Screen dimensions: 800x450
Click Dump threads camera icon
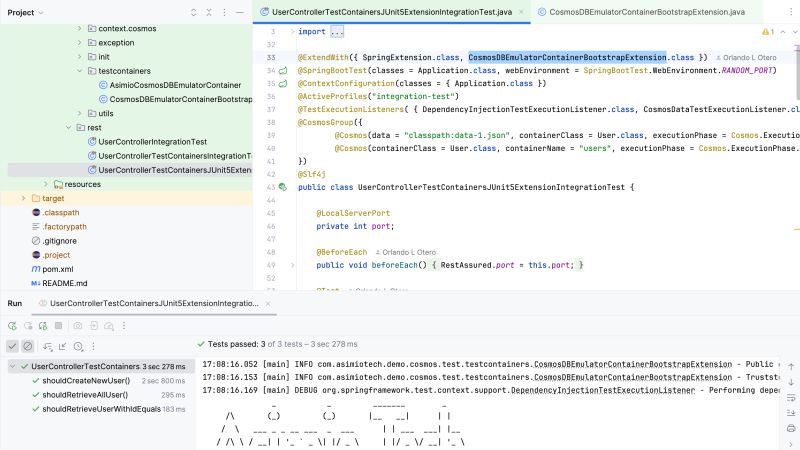tap(78, 326)
